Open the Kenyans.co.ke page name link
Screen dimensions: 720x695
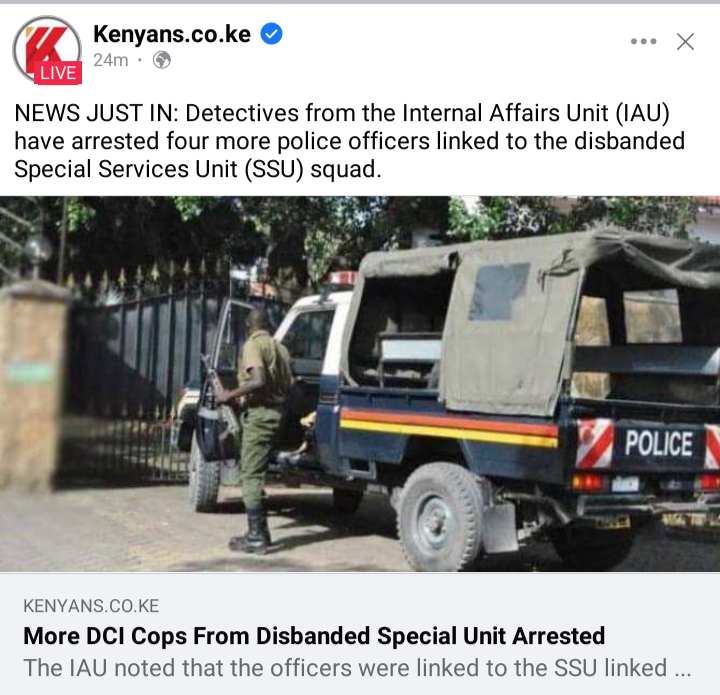pyautogui.click(x=172, y=34)
